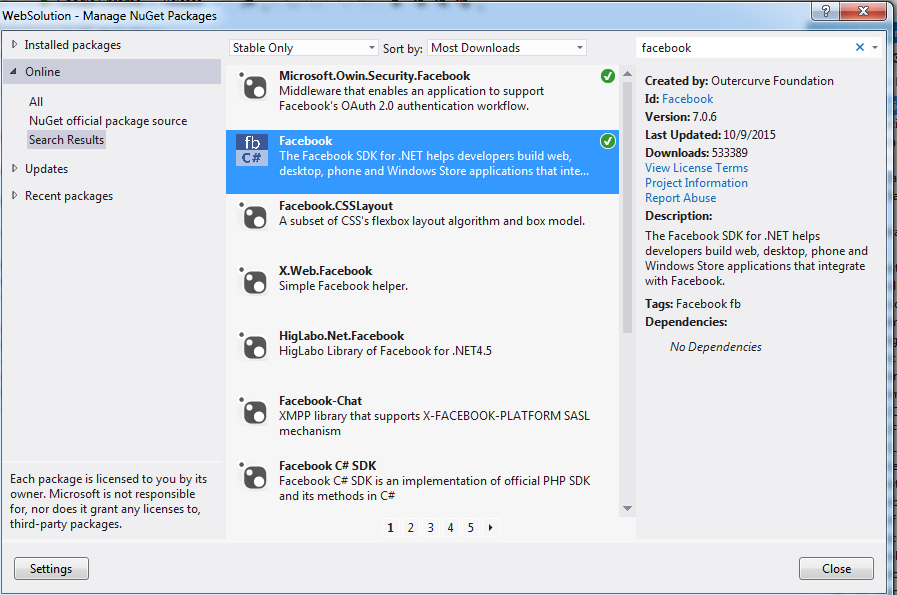This screenshot has height=595, width=897.
Task: Go to results page 1
Action: (390, 527)
